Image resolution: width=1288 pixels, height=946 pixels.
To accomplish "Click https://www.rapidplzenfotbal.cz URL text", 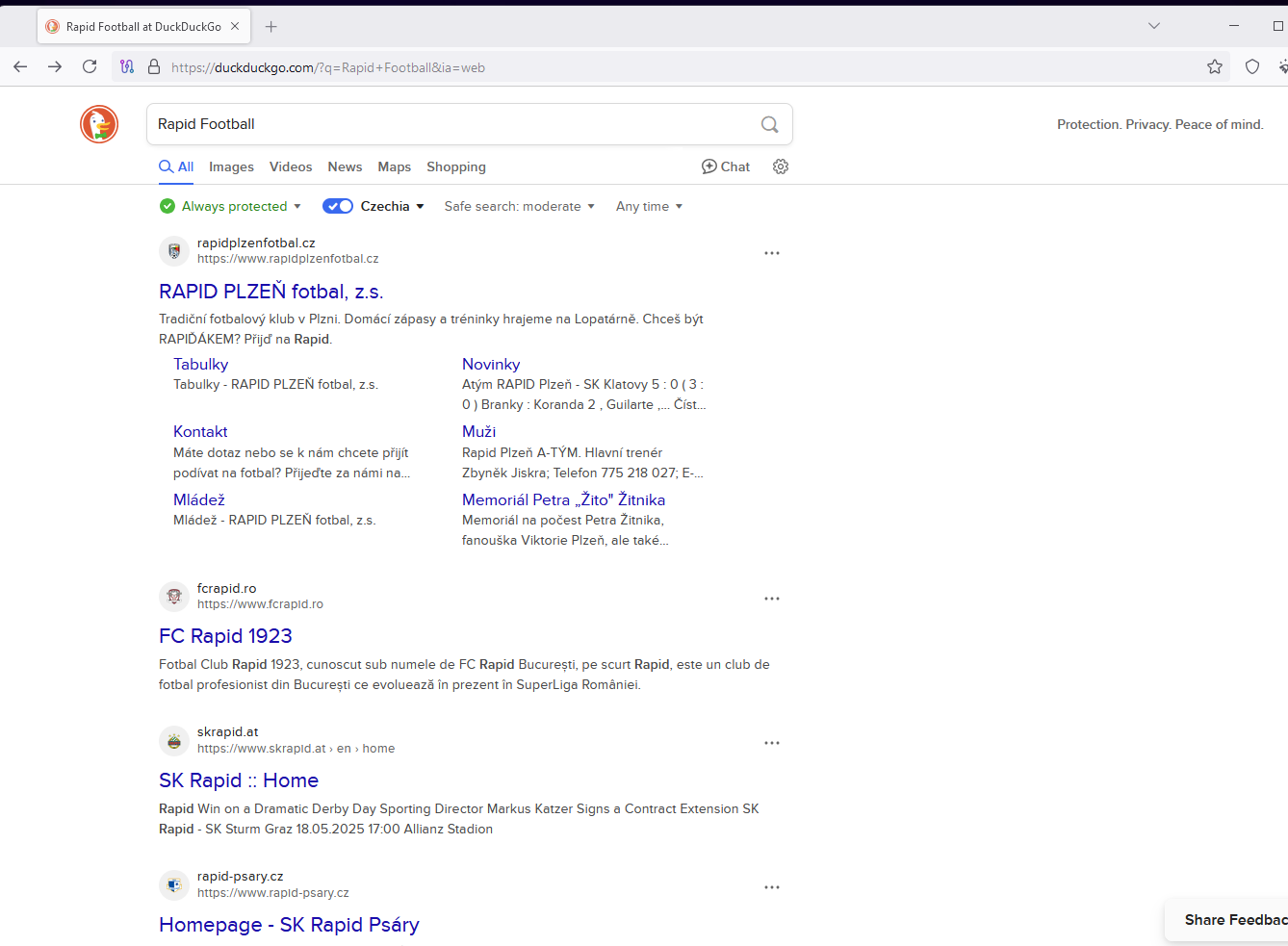I will (288, 259).
